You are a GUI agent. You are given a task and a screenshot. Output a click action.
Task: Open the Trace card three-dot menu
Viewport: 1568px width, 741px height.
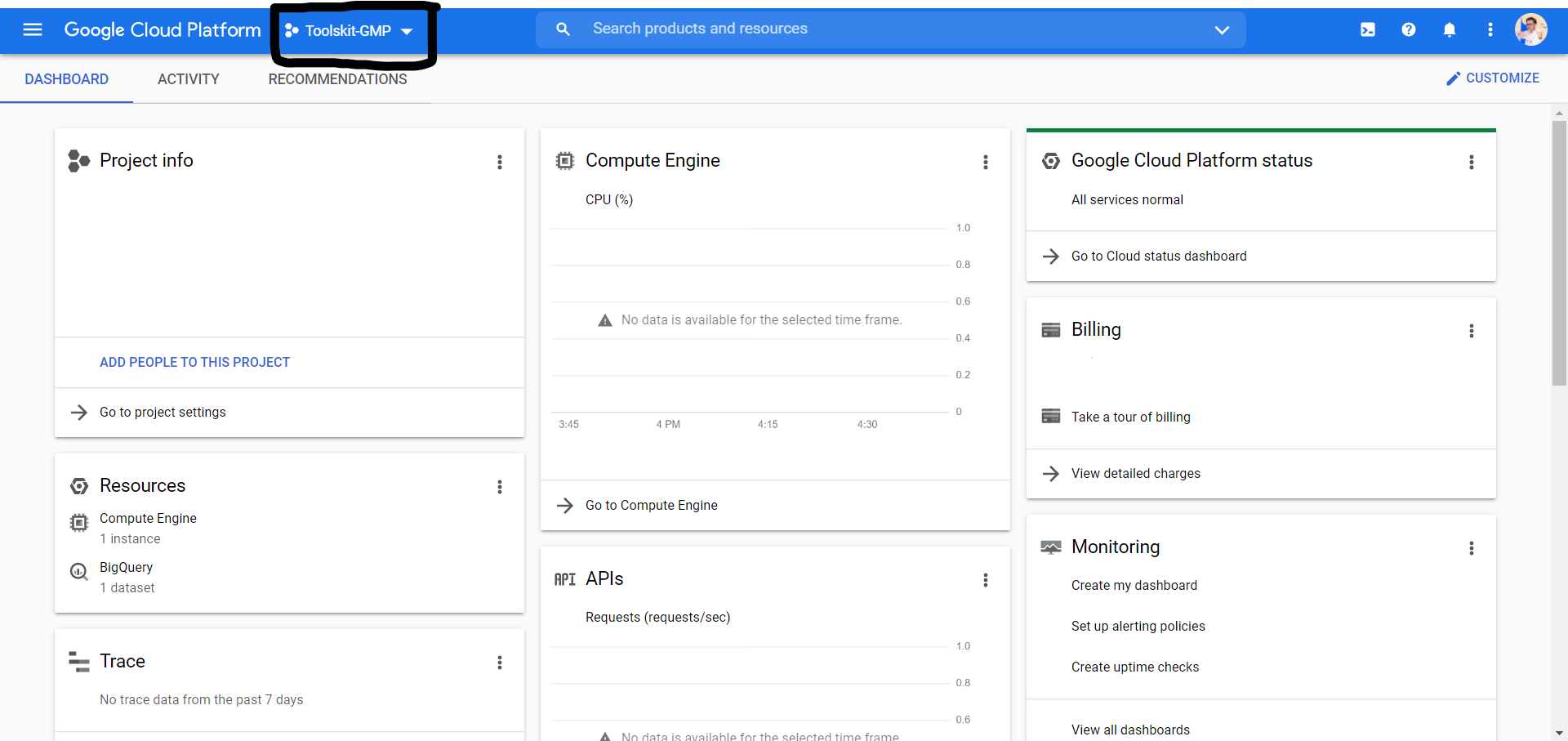500,663
